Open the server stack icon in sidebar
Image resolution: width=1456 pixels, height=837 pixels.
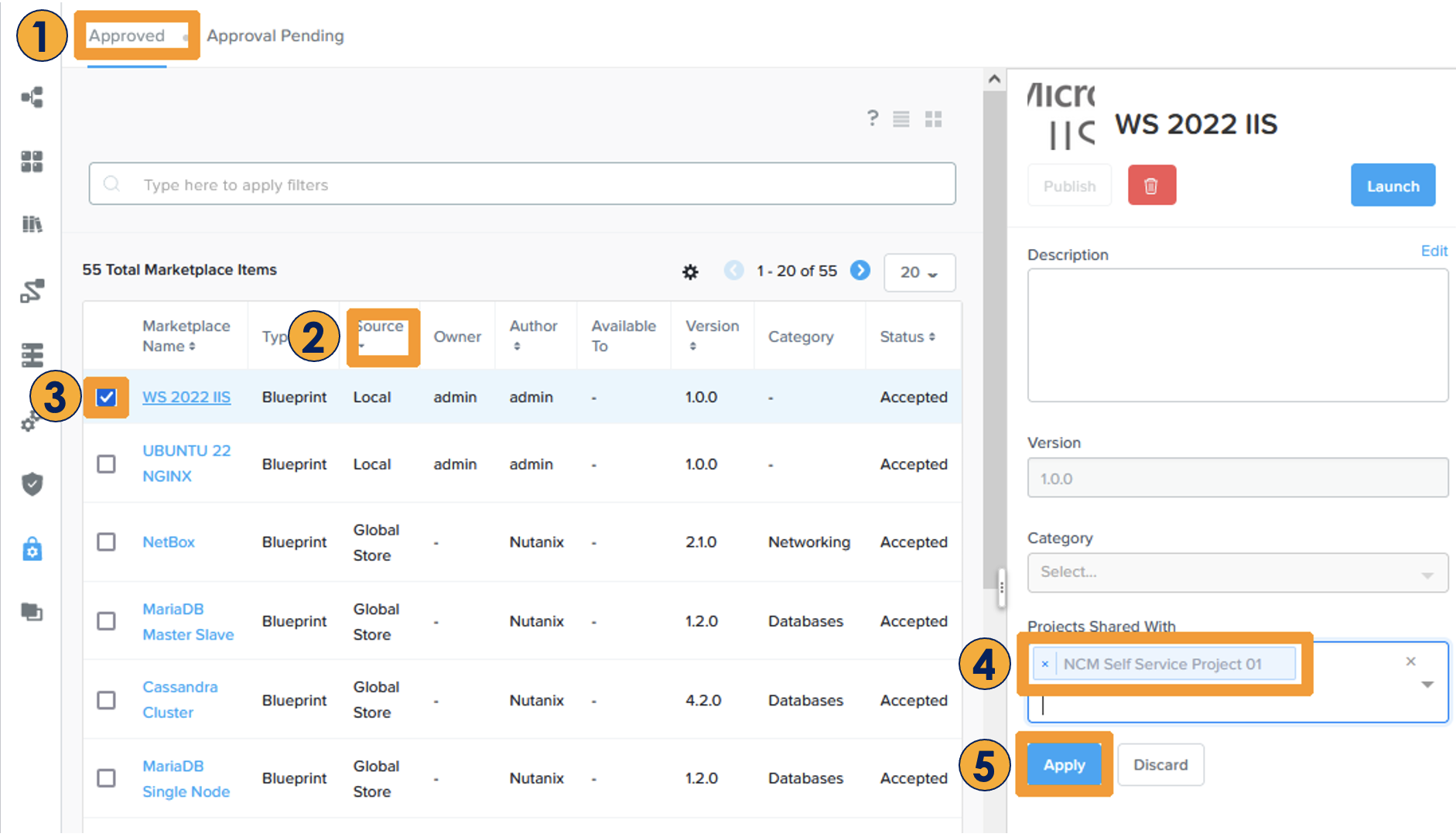[32, 355]
